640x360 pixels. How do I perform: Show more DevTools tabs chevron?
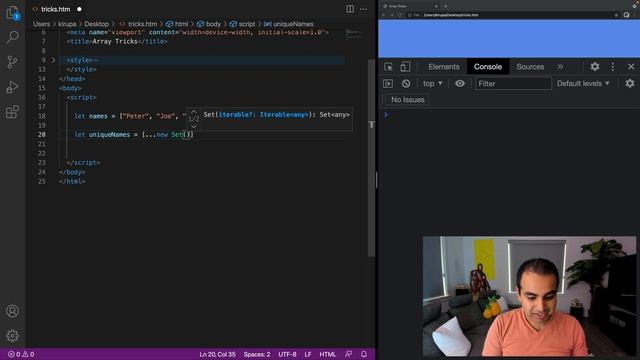[x=560, y=67]
